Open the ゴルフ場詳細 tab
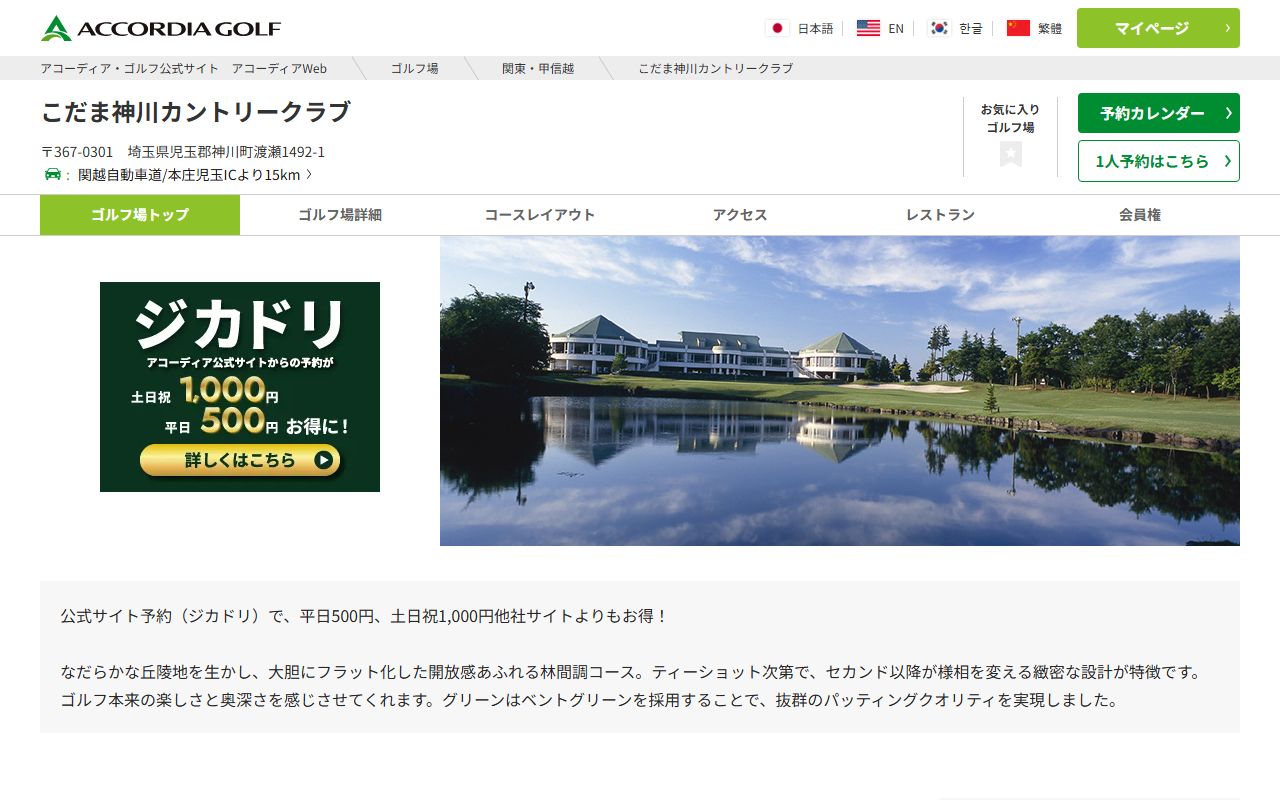Screen dimensions: 1280x800 pyautogui.click(x=340, y=215)
